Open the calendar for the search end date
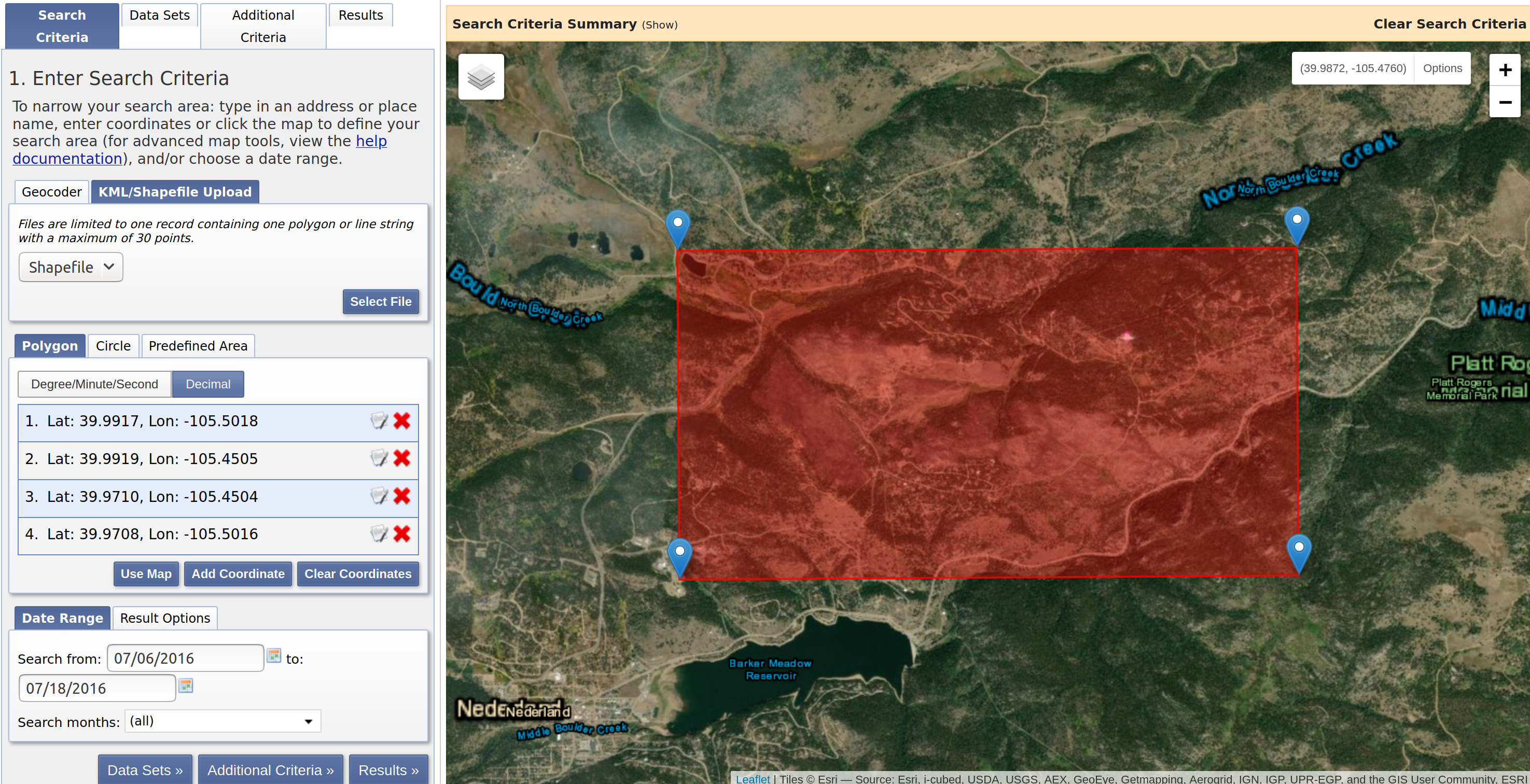The width and height of the screenshot is (1530, 784). pyautogui.click(x=186, y=687)
